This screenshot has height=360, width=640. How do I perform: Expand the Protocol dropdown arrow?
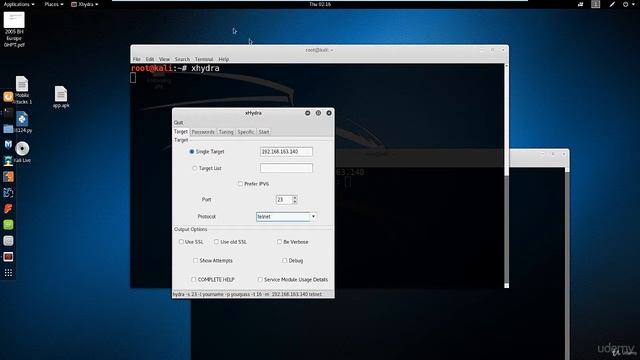pos(313,217)
